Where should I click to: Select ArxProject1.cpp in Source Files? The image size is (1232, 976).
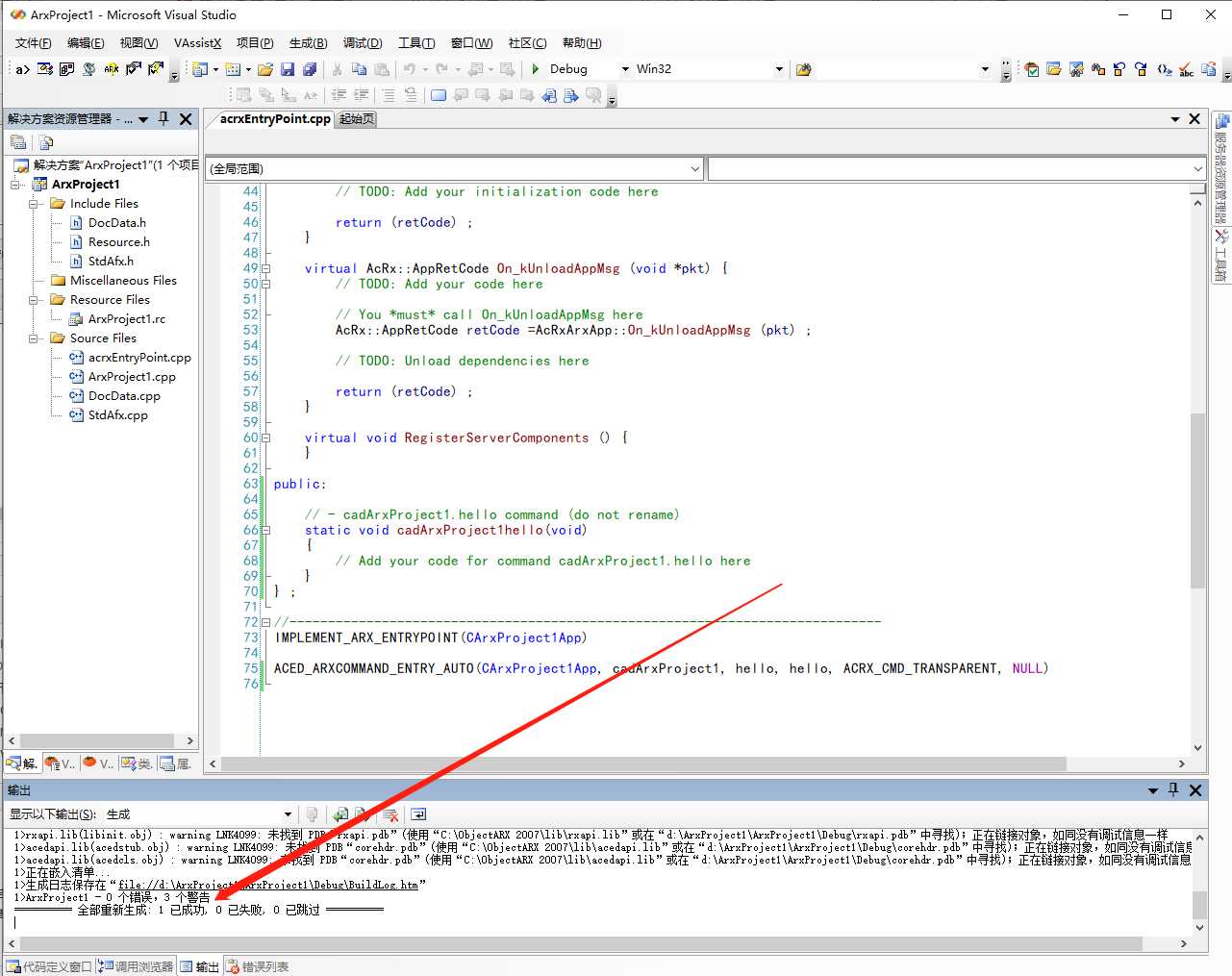click(x=132, y=377)
